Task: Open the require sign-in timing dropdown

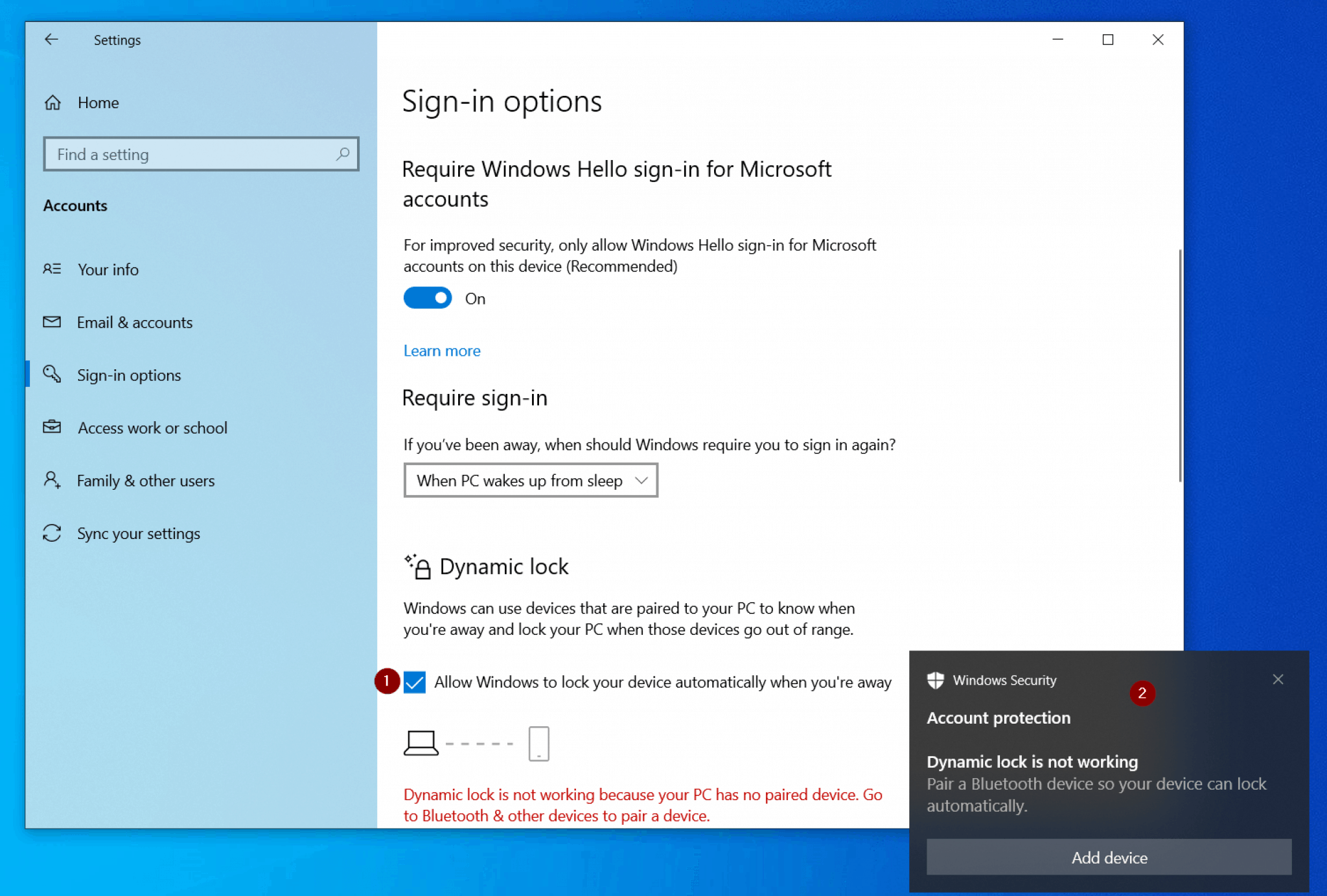Action: 530,480
